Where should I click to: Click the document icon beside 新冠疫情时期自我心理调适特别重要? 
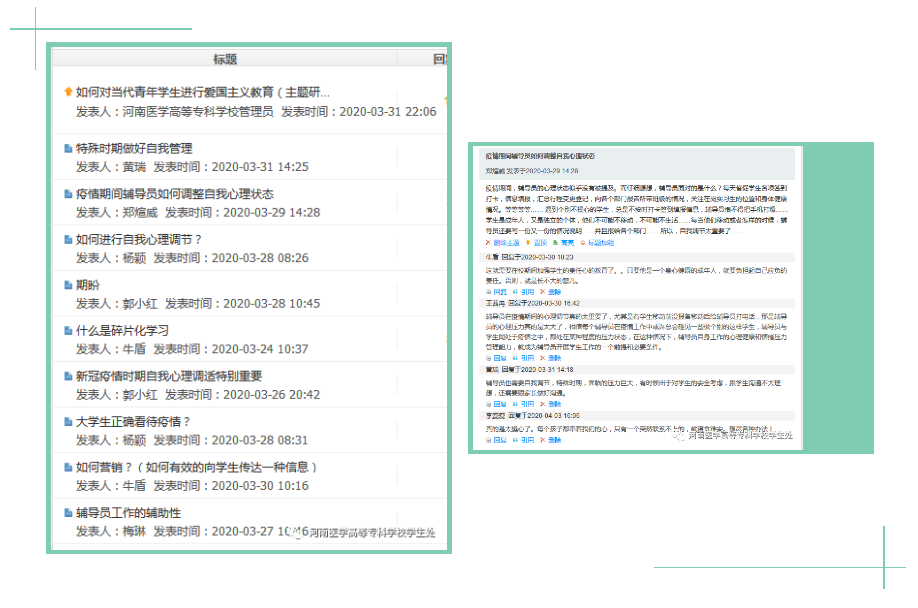coord(68,377)
